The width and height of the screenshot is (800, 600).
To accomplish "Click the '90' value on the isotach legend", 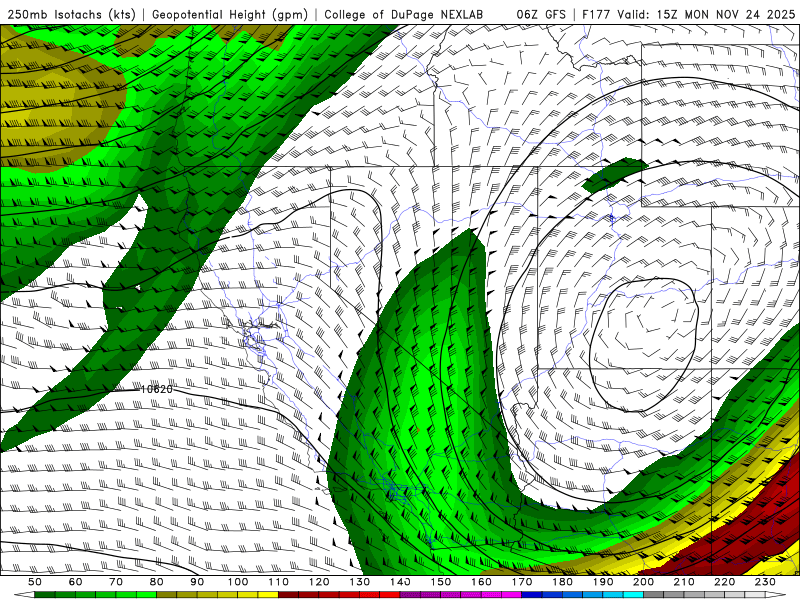I will 197,582.
